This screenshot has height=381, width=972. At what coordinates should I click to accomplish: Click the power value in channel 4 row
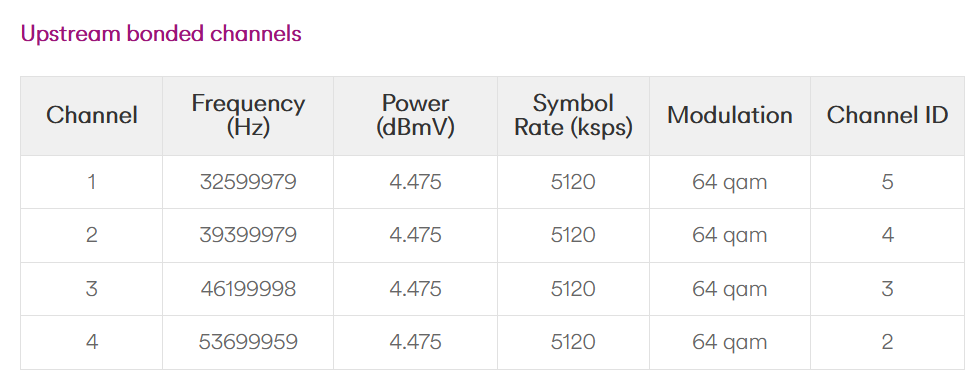tap(415, 343)
